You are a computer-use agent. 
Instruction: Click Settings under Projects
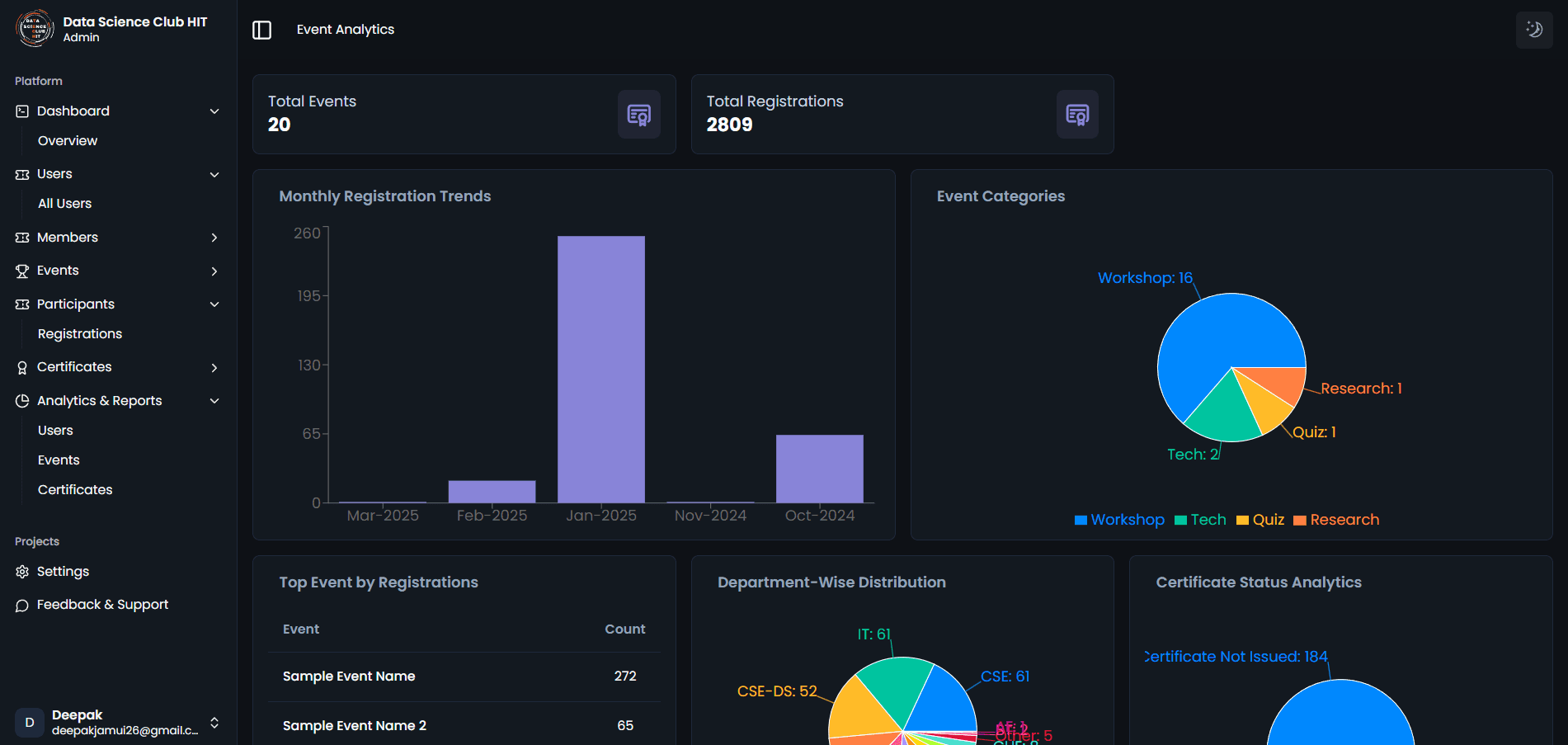(63, 571)
